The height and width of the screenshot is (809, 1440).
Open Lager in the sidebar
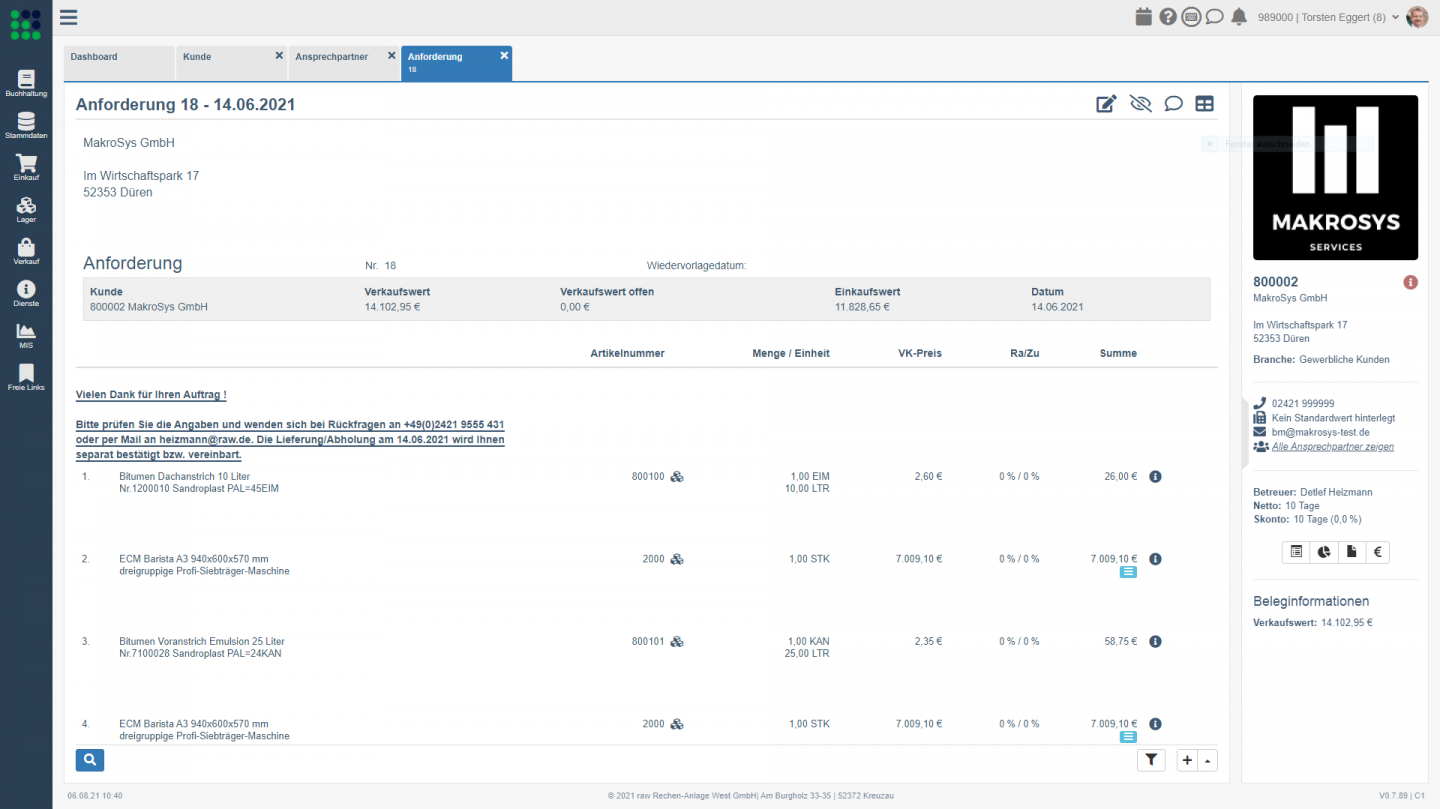coord(26,209)
